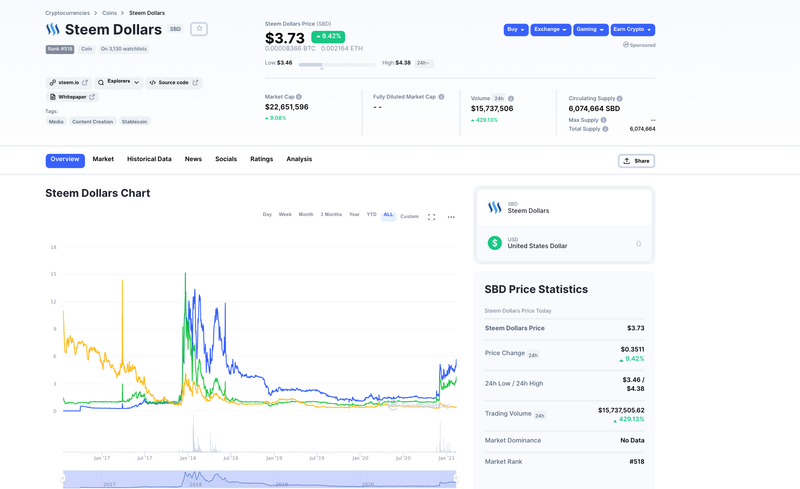
Task: Expand chart to fullscreen
Action: [x=432, y=217]
